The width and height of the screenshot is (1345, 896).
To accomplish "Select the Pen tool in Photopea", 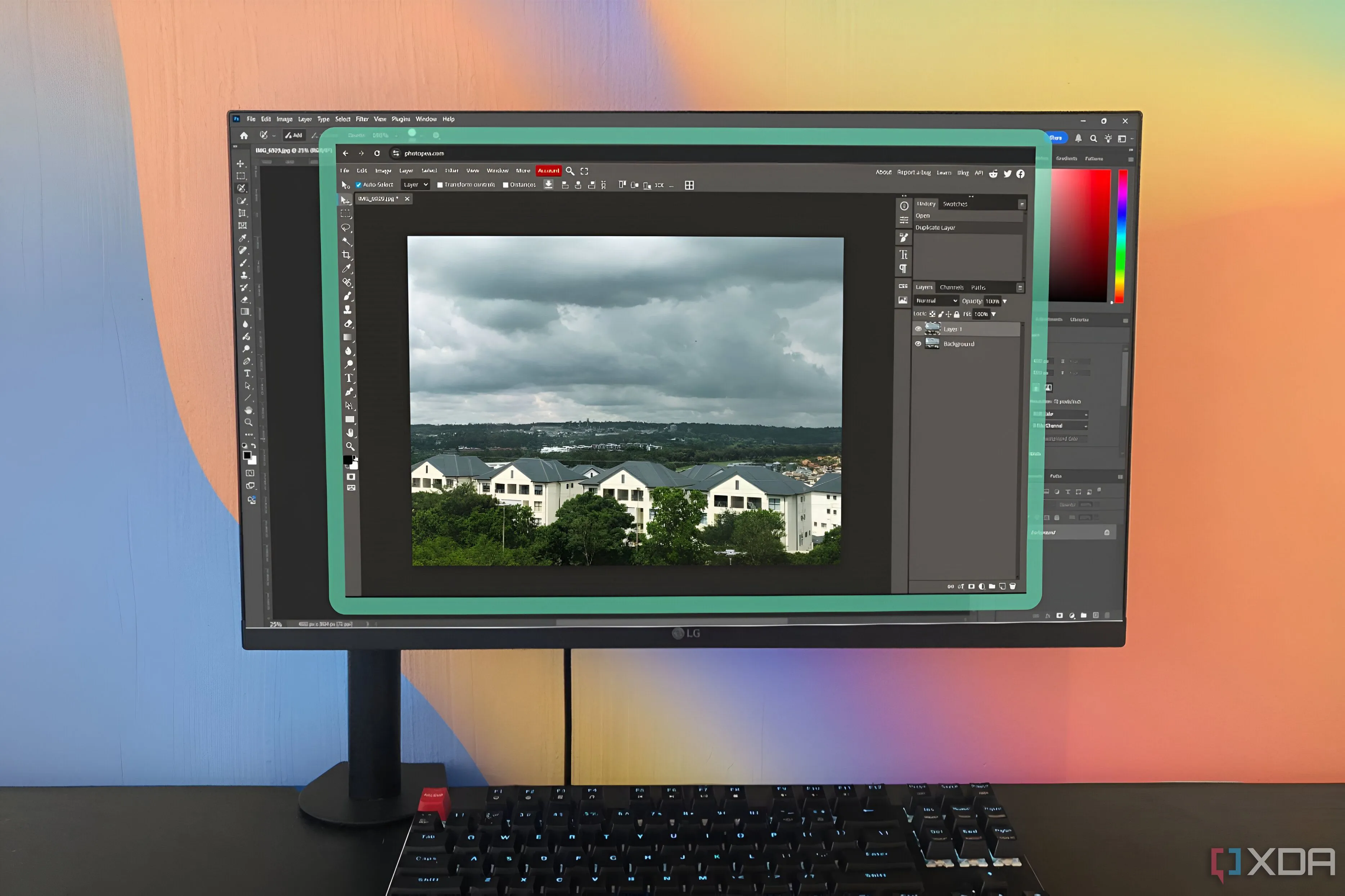I will (349, 392).
